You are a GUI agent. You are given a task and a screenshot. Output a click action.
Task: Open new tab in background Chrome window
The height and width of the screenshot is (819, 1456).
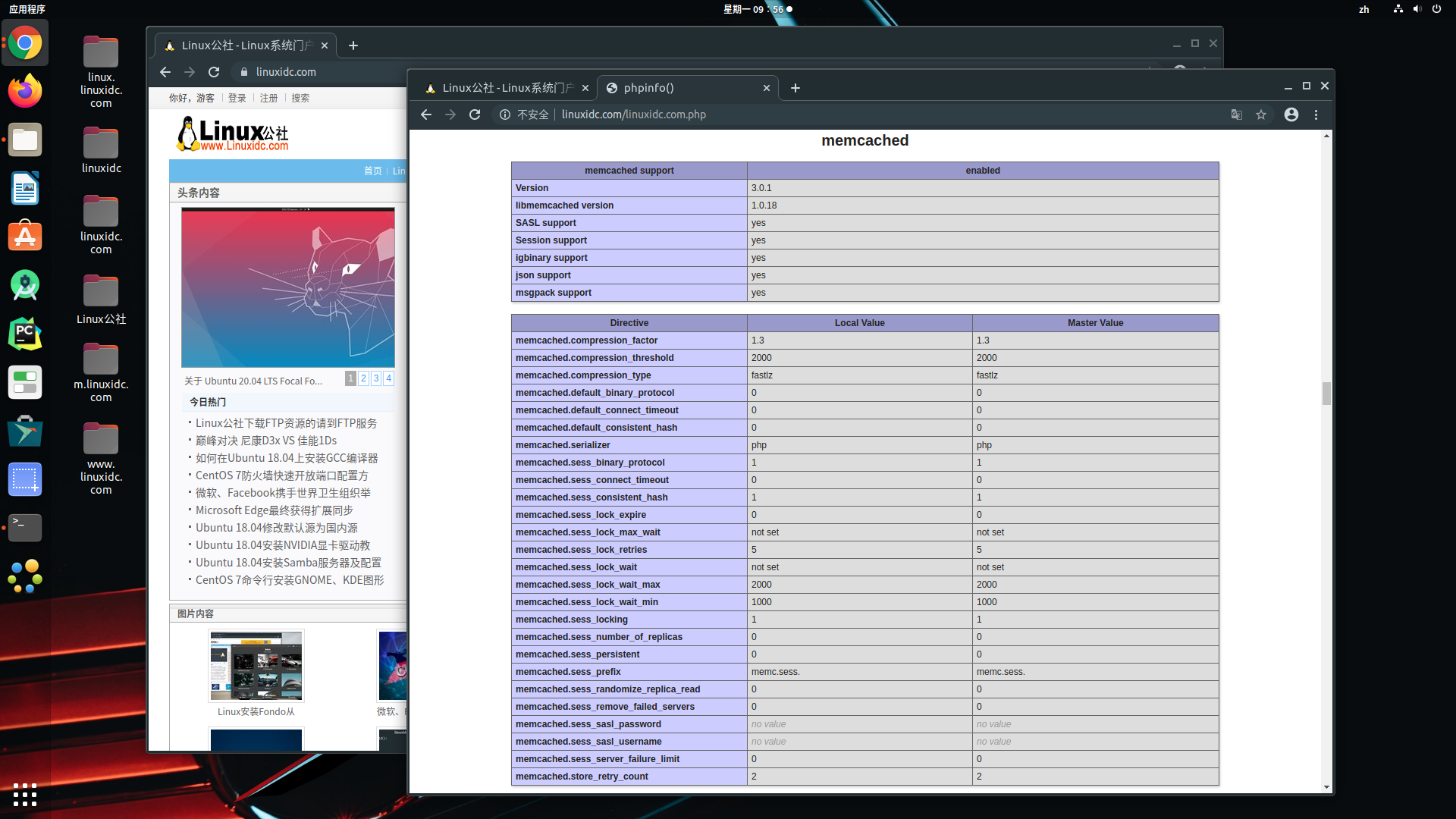click(x=353, y=45)
